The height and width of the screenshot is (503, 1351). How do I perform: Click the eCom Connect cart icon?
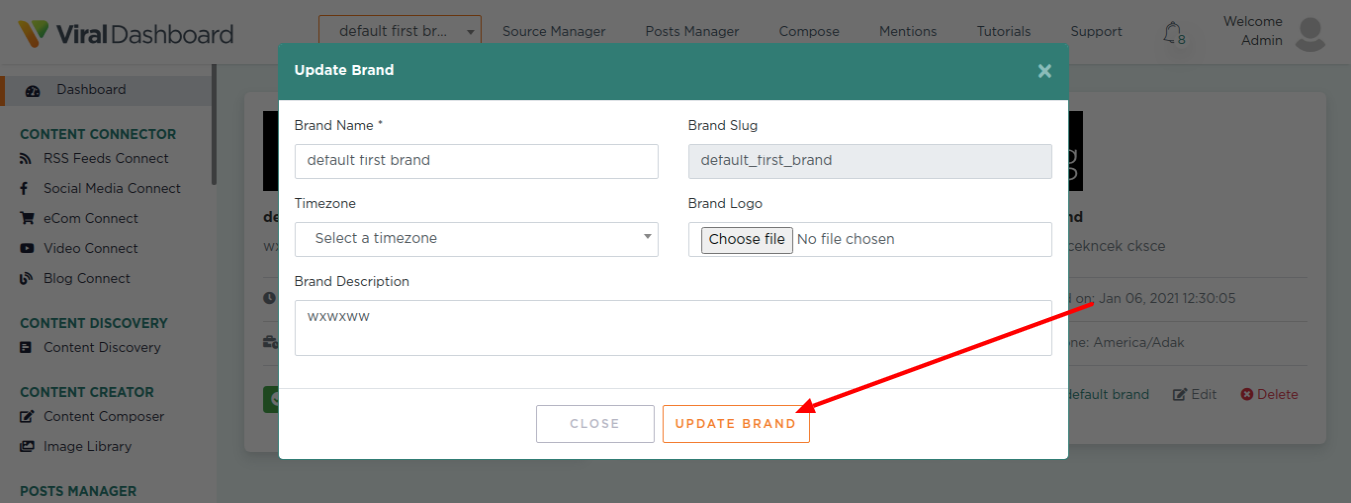(x=26, y=219)
